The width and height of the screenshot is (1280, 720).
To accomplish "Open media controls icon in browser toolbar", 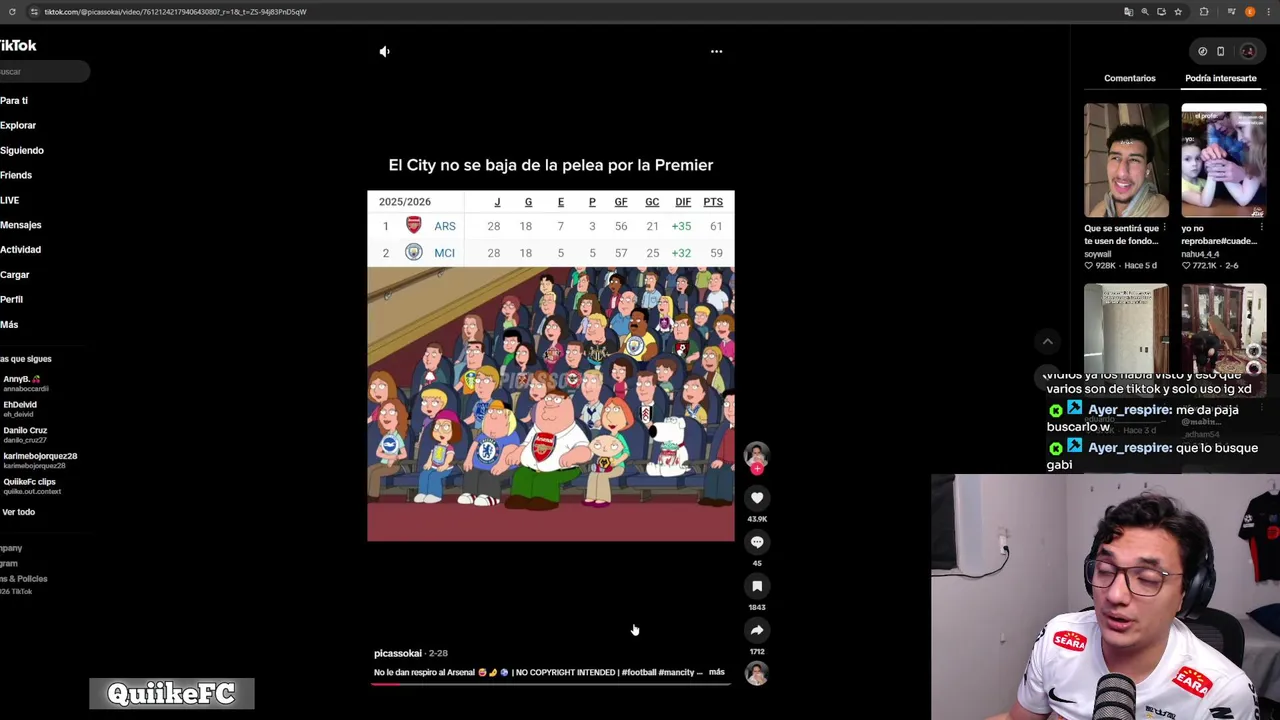I will pyautogui.click(x=1232, y=12).
